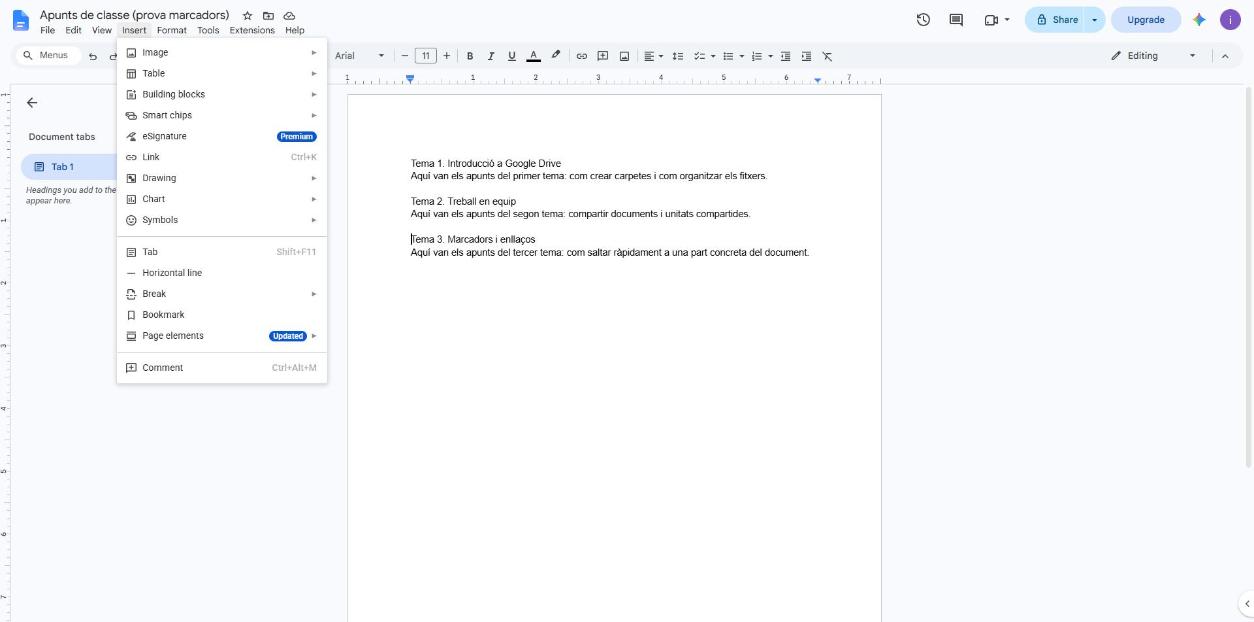Open Building blocks submenu
This screenshot has height=622, width=1254.
coord(222,94)
